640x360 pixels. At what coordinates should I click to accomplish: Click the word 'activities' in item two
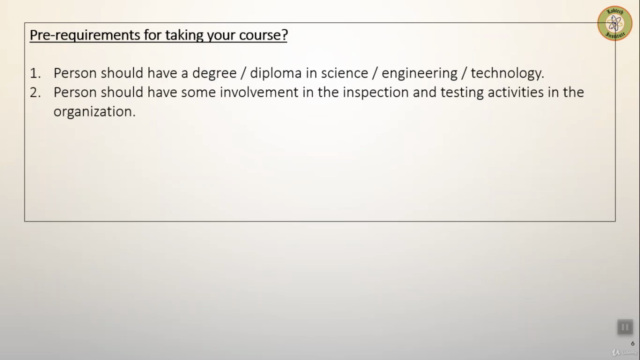tap(516, 92)
